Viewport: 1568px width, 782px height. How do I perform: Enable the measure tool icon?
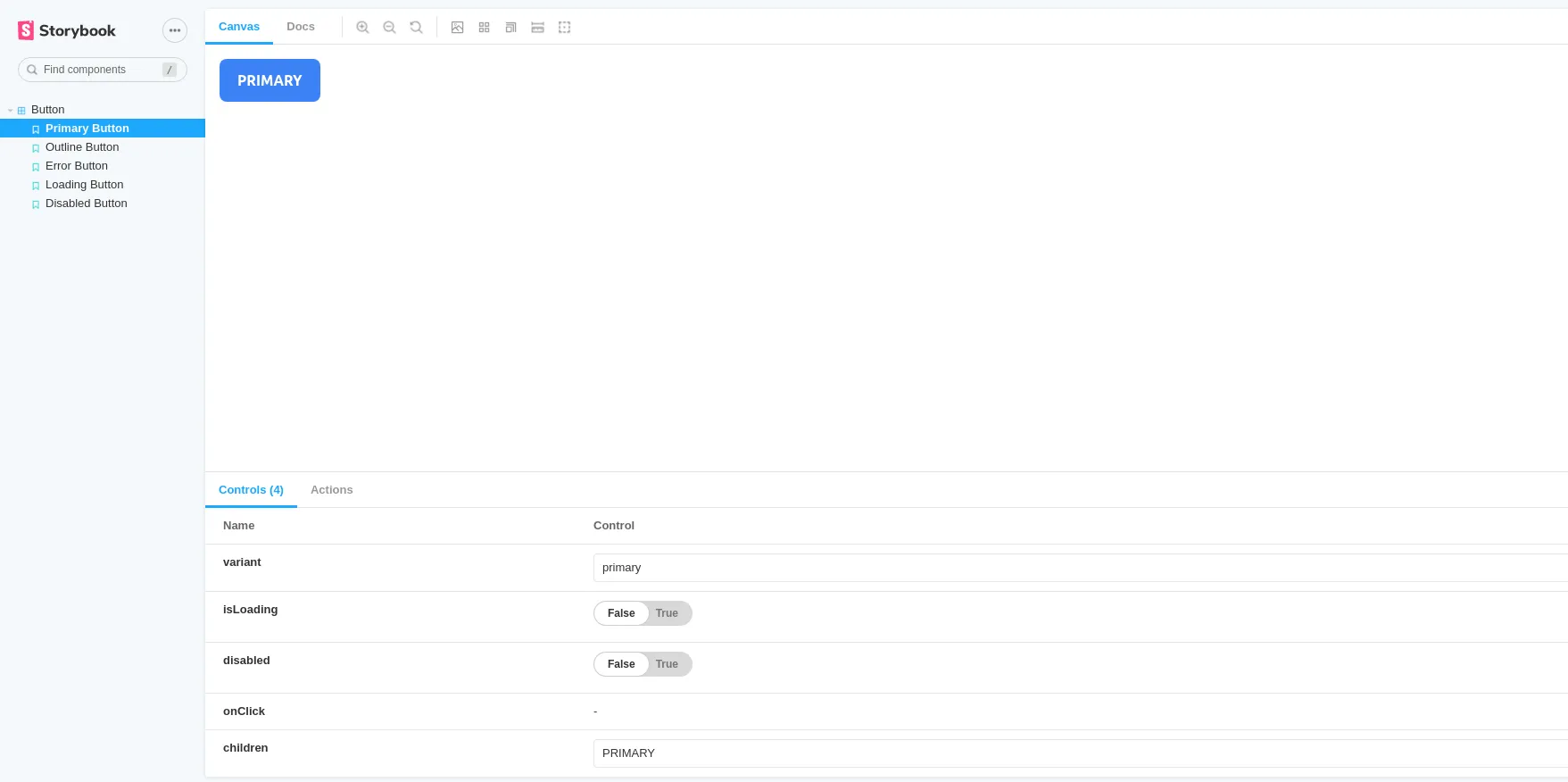537,28
